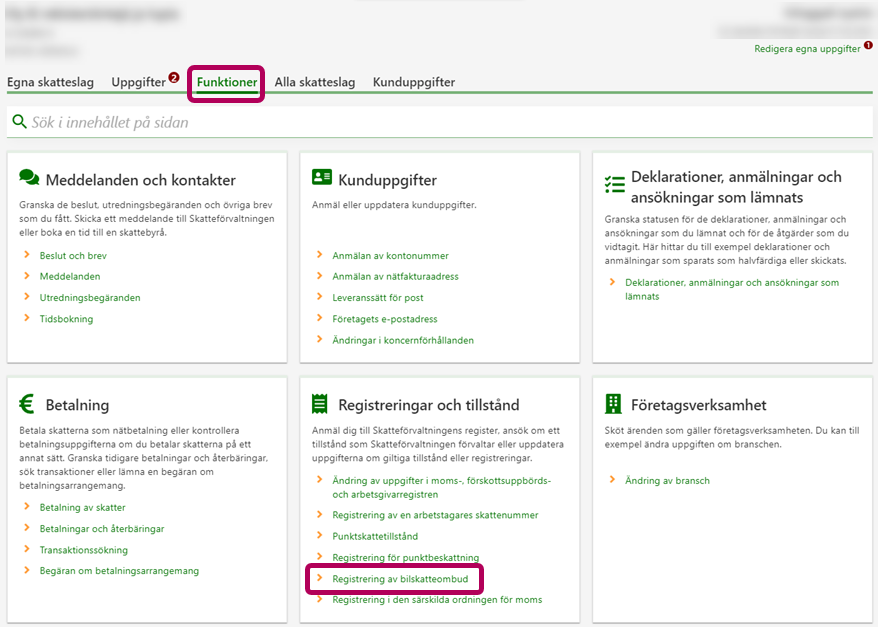This screenshot has height=627, width=878.
Task: Click the building icon beside Företagsverksamhet
Action: pos(613,404)
